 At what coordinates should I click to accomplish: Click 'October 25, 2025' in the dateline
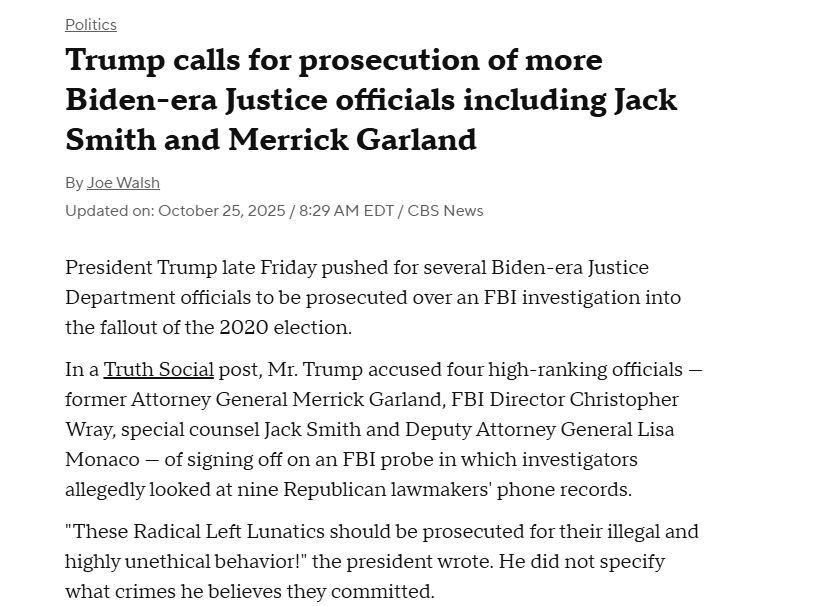click(222, 211)
